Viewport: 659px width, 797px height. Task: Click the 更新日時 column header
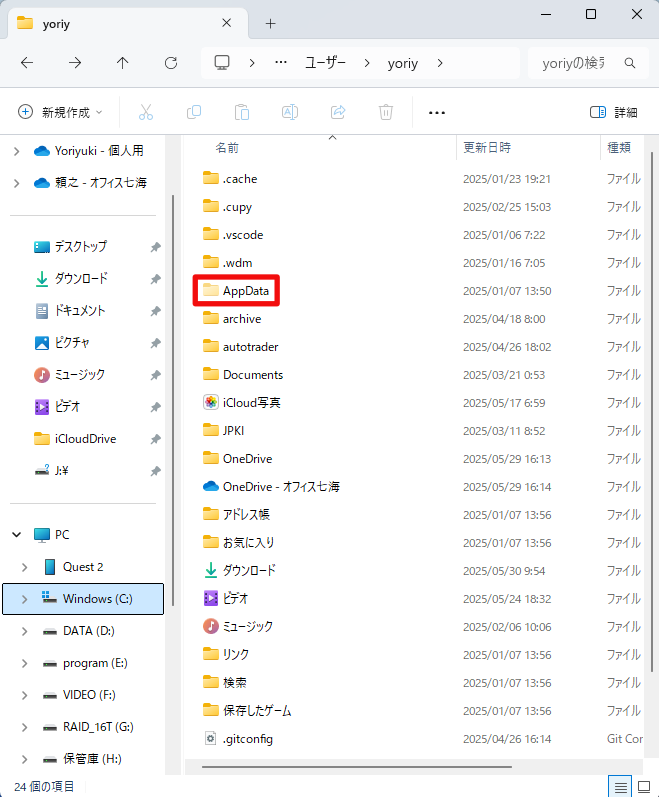click(x=487, y=147)
